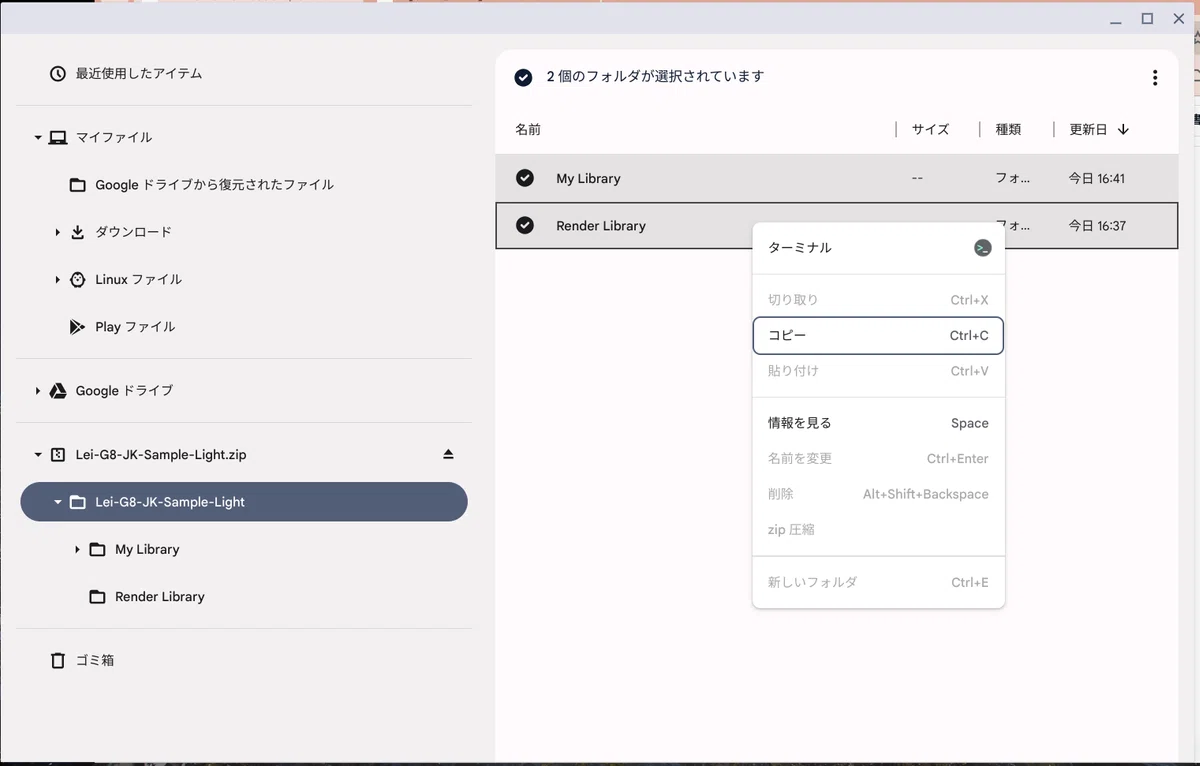Click 削除 in the context menu

(878, 494)
